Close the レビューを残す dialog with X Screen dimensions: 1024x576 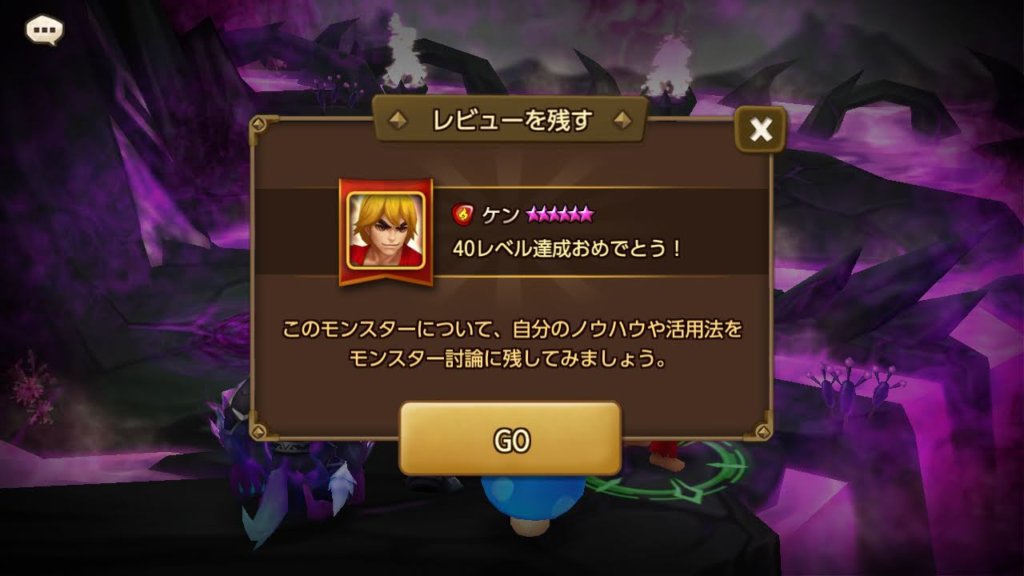tap(760, 129)
